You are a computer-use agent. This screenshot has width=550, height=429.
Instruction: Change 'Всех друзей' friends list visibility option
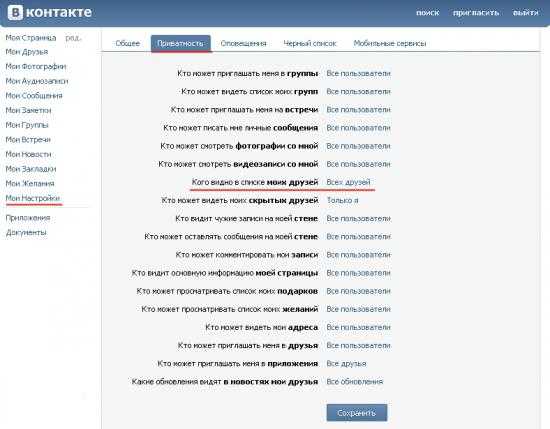click(x=348, y=182)
